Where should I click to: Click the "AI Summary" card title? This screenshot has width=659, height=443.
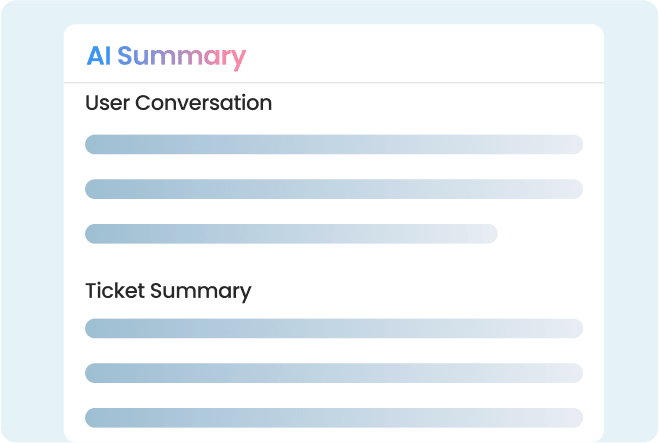click(165, 56)
